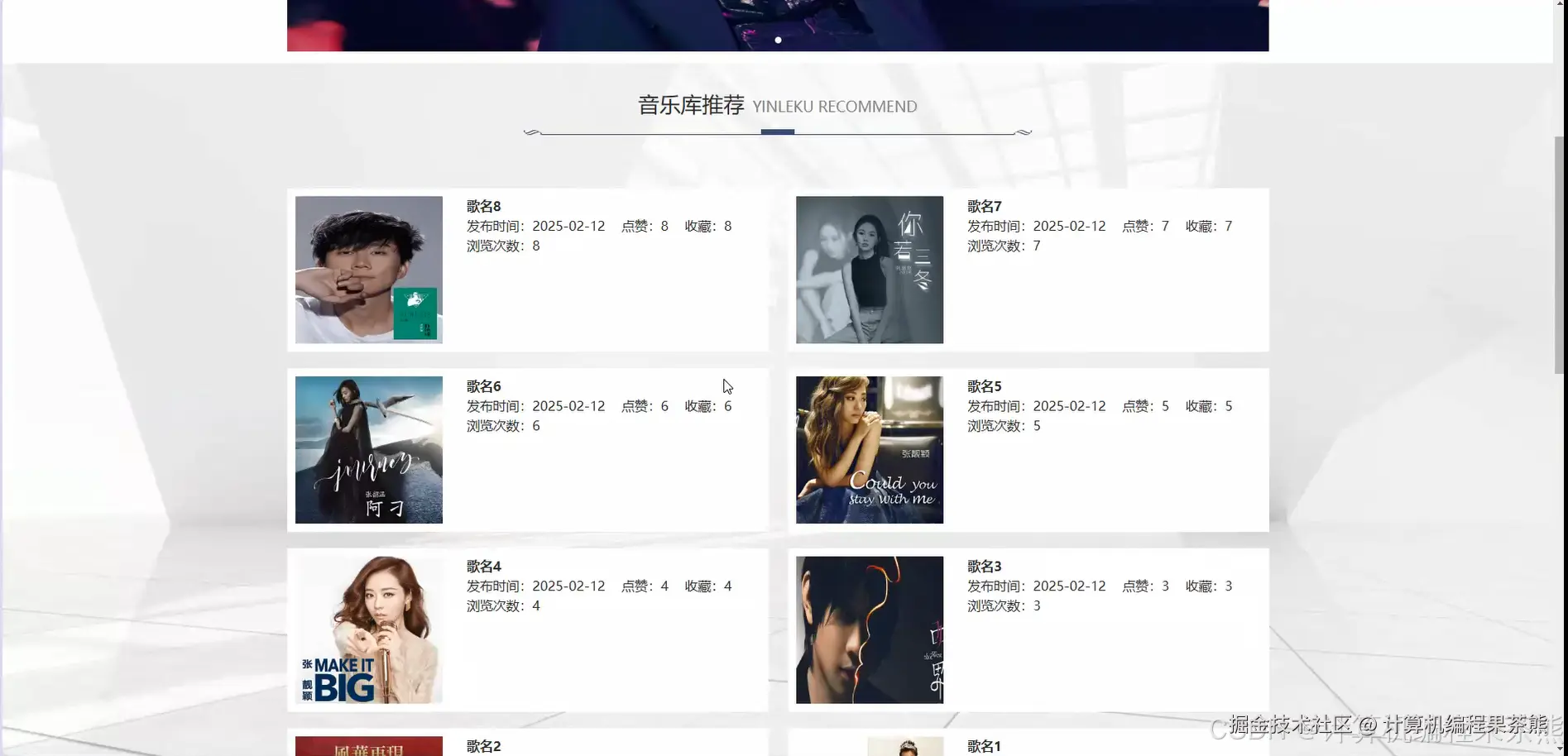Open the 歌名4 song page
This screenshot has height=756, width=1568.
(x=482, y=566)
